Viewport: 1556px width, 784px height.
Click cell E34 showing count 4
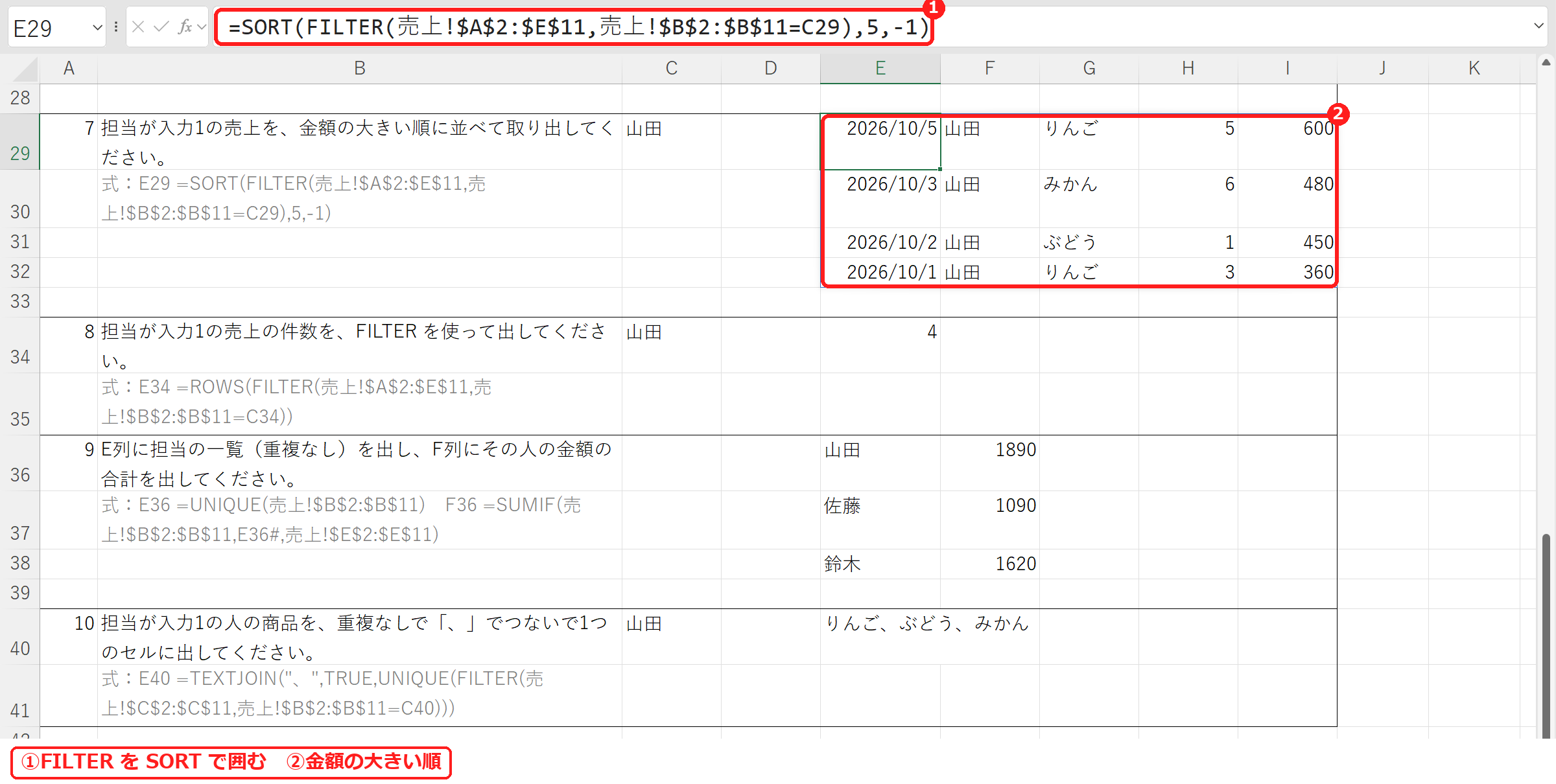click(880, 345)
